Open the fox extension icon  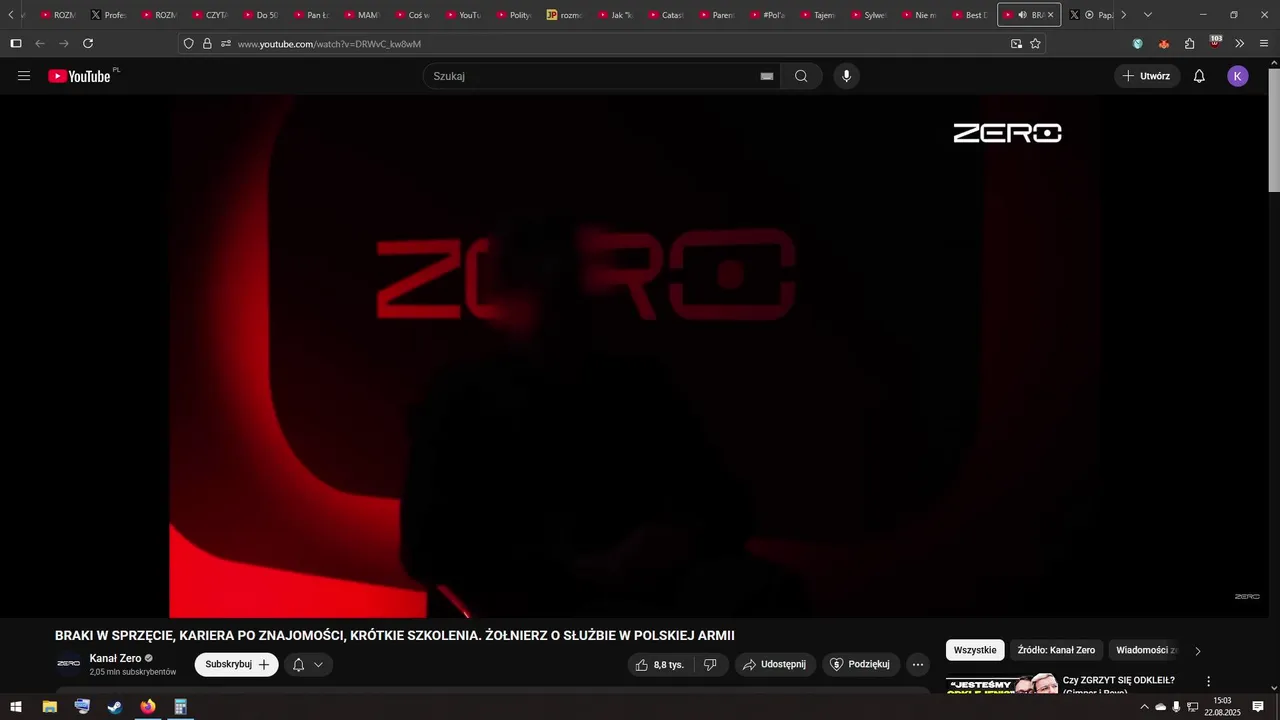click(x=1164, y=44)
